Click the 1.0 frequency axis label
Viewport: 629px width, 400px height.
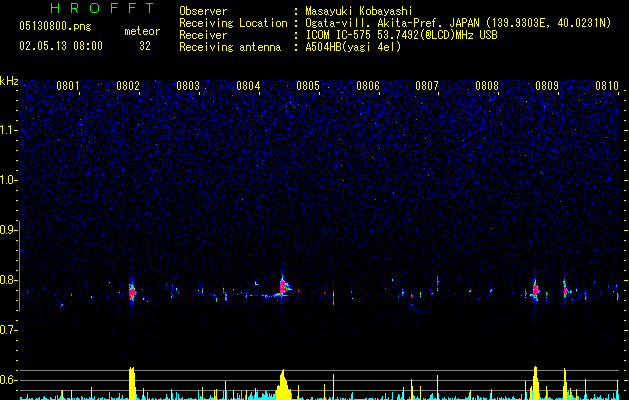pos(8,180)
